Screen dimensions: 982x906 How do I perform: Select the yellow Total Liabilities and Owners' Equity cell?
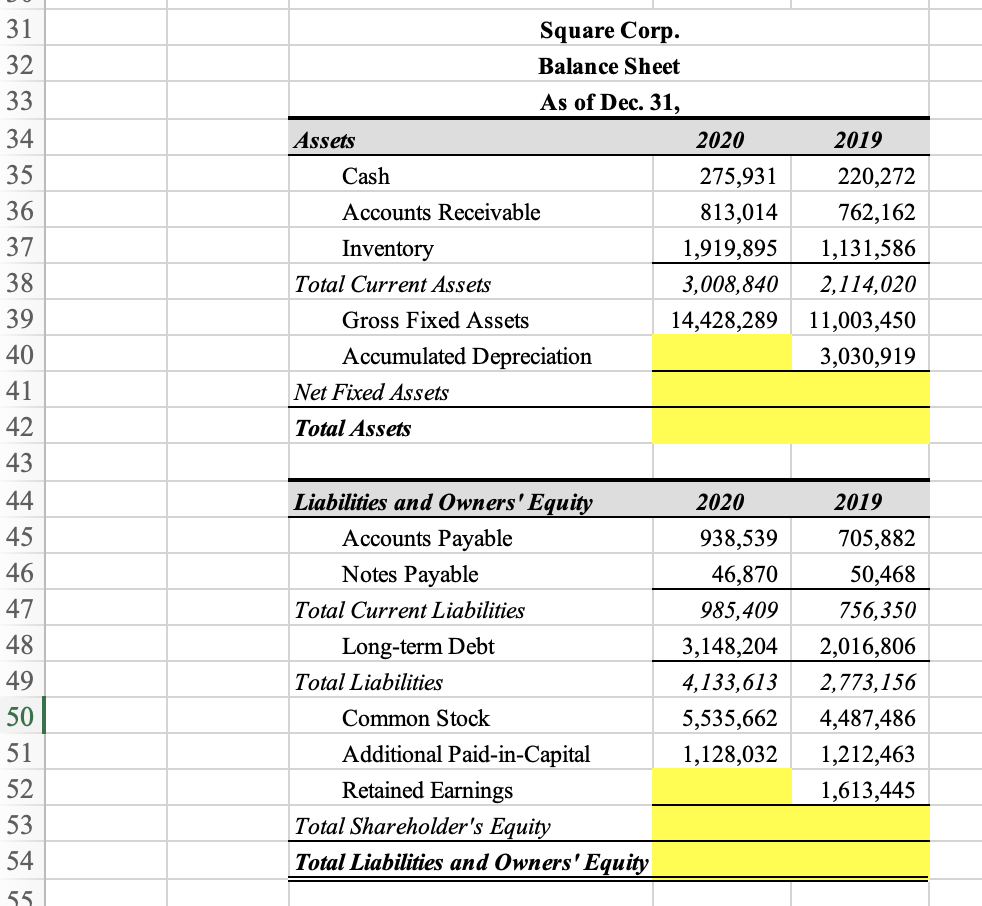pyautogui.click(x=790, y=861)
